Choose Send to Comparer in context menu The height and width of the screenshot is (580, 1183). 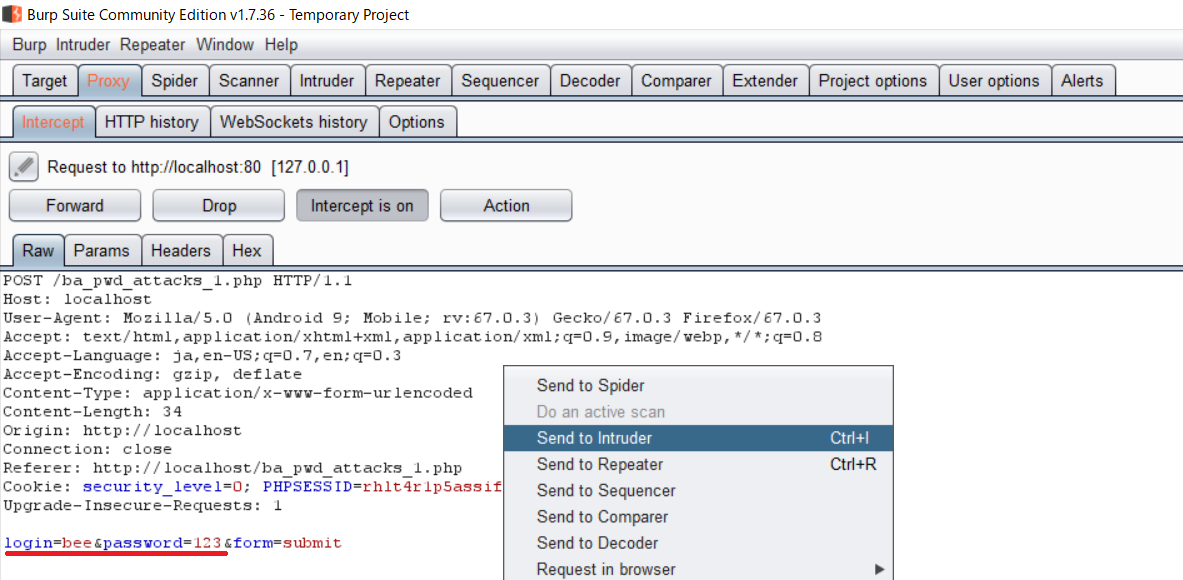click(x=698, y=517)
